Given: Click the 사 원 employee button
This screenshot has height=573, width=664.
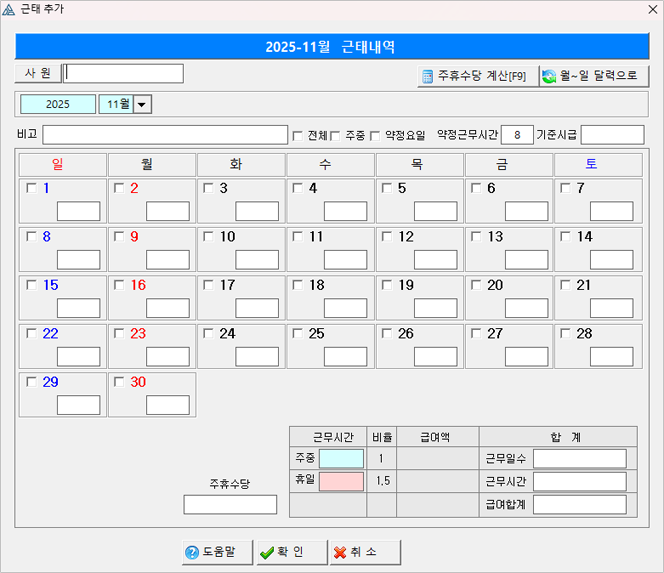Looking at the screenshot, I should click(x=38, y=73).
